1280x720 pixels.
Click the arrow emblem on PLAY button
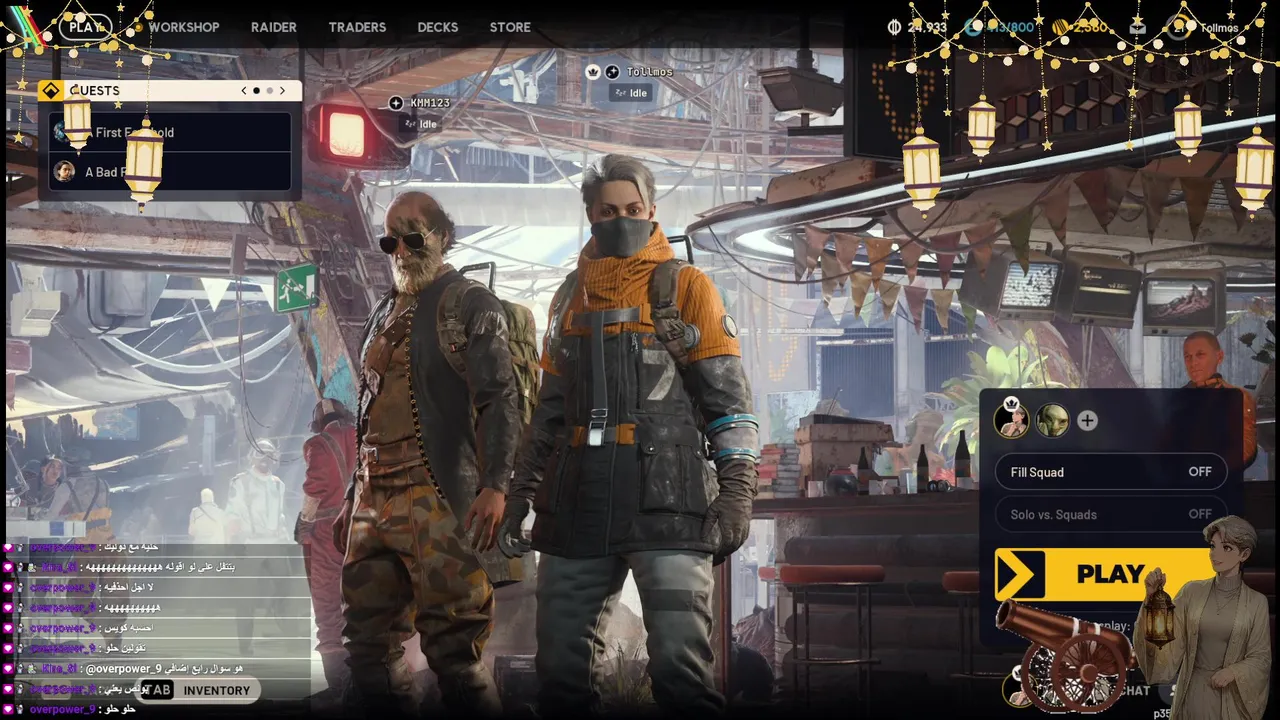[x=1020, y=575]
